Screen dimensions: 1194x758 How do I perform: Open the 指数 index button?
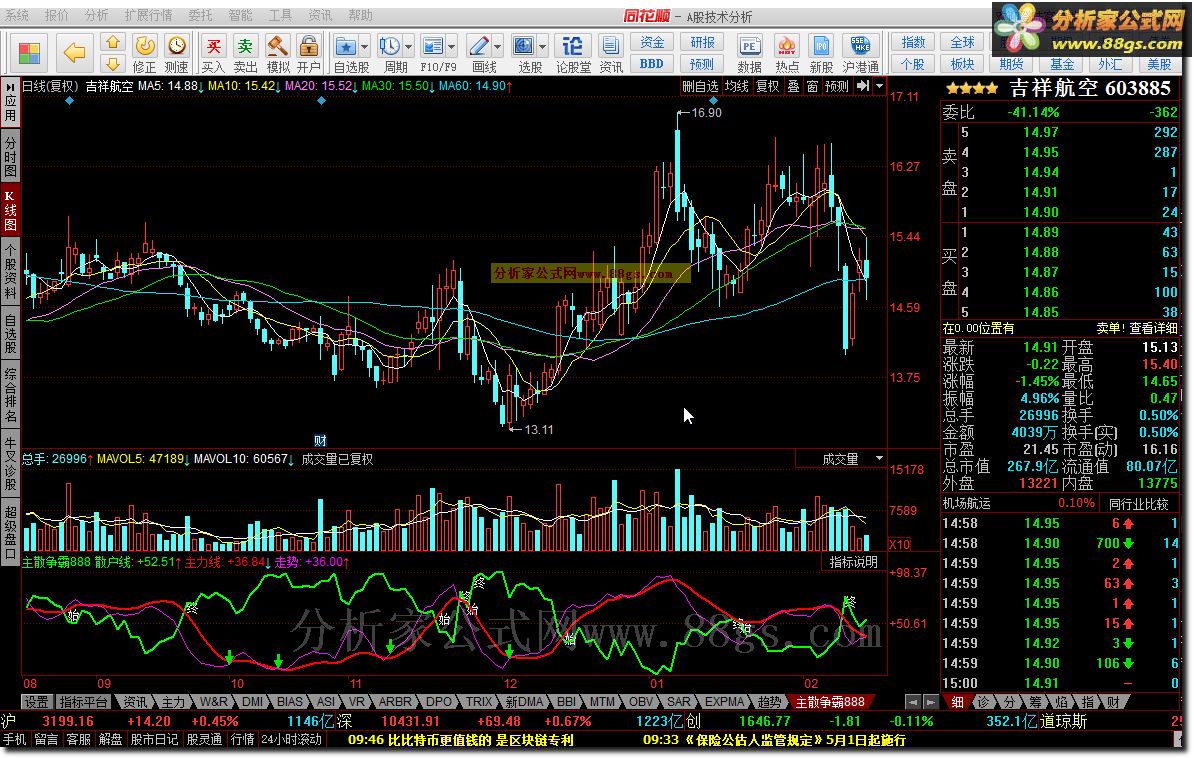(x=913, y=43)
